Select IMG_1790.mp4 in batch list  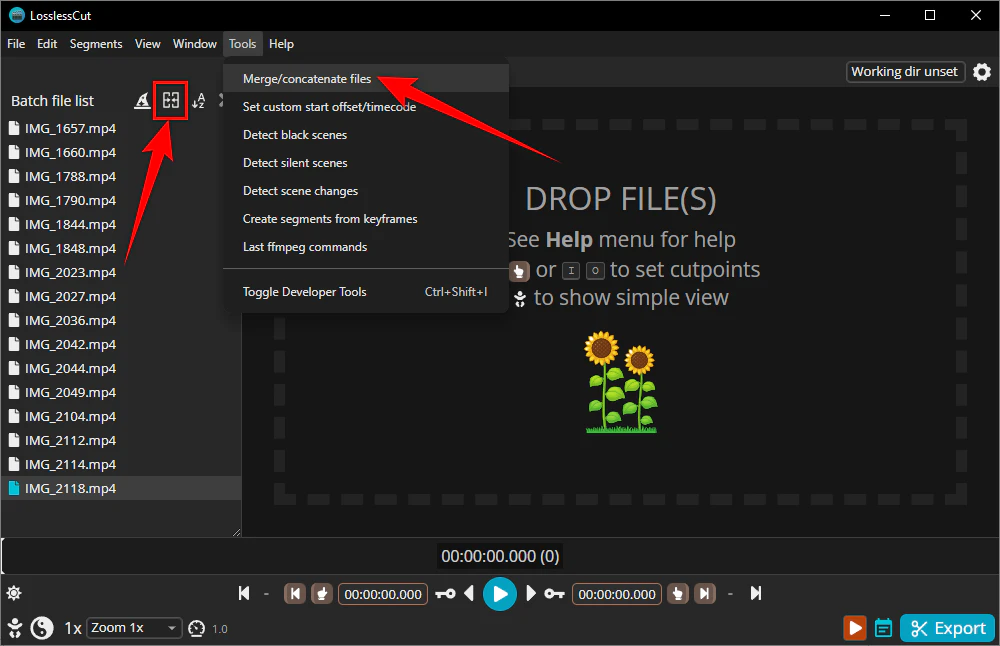[121, 200]
